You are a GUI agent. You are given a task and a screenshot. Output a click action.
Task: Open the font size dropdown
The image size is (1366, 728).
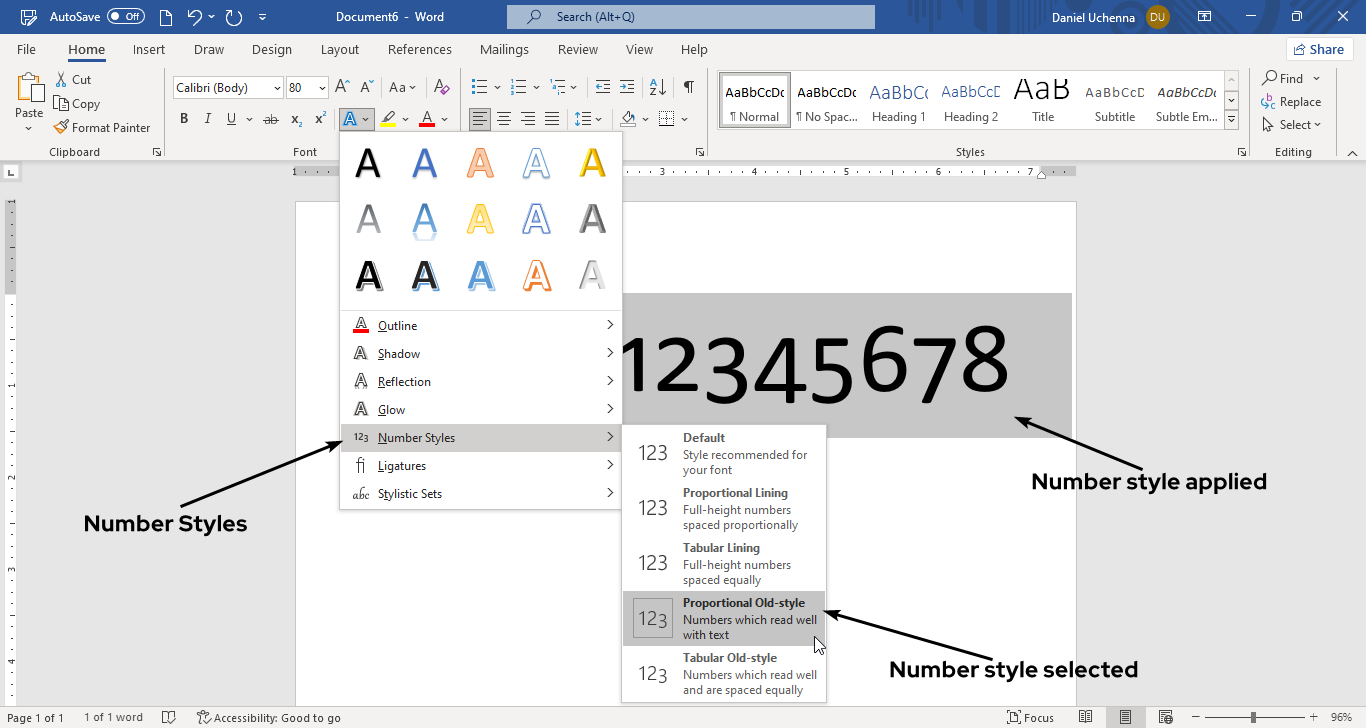click(x=322, y=88)
